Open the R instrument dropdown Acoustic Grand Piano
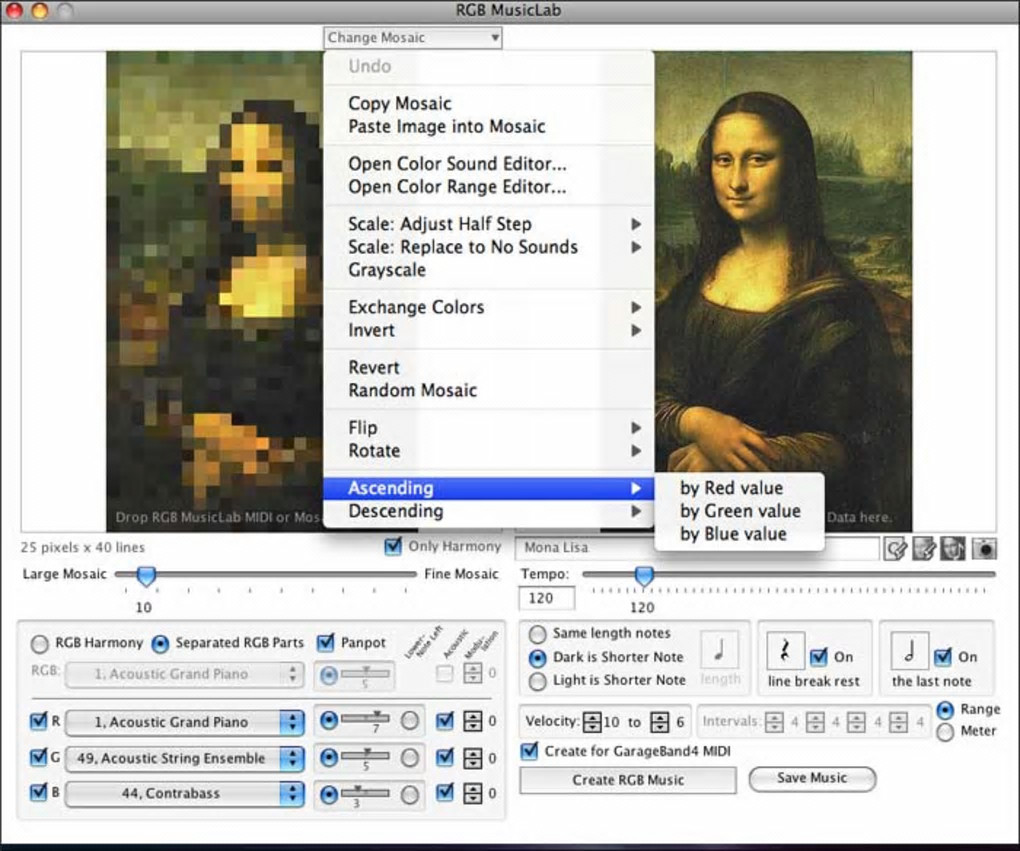 tap(185, 722)
